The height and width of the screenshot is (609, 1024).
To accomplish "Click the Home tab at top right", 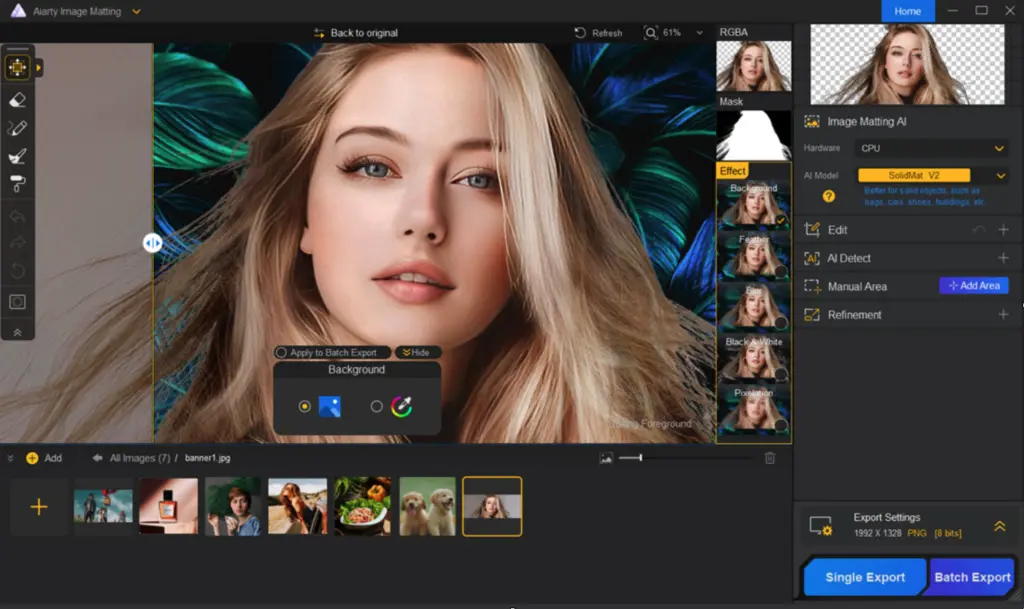I will click(907, 11).
